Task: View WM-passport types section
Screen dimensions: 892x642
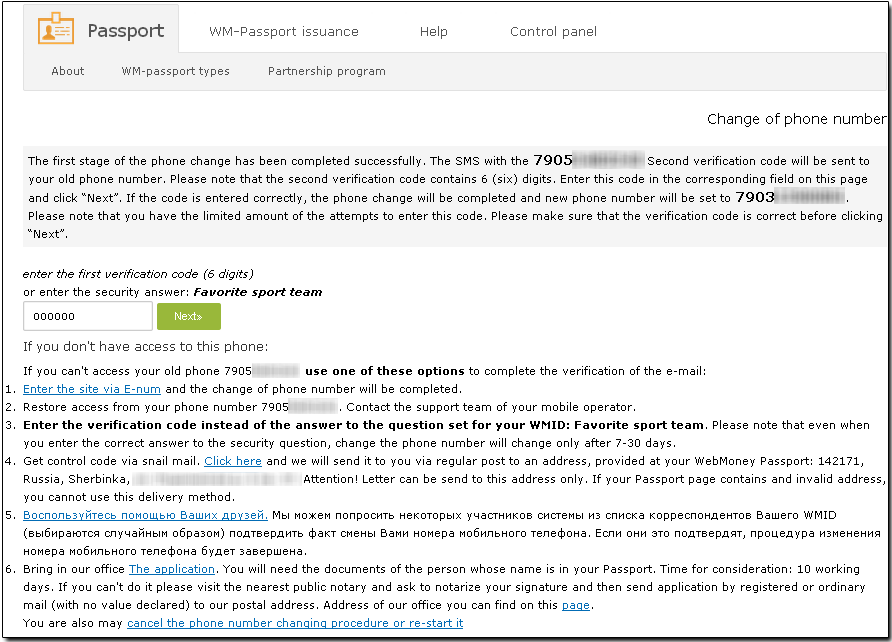Action: coord(176,71)
